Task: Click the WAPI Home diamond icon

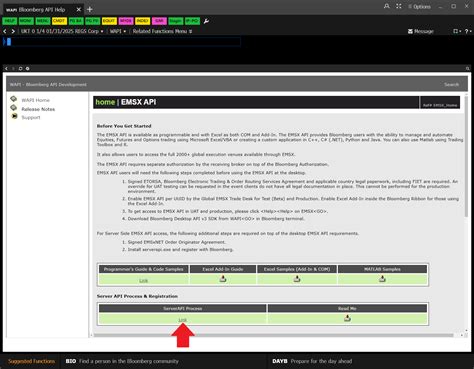Action: 14,99
